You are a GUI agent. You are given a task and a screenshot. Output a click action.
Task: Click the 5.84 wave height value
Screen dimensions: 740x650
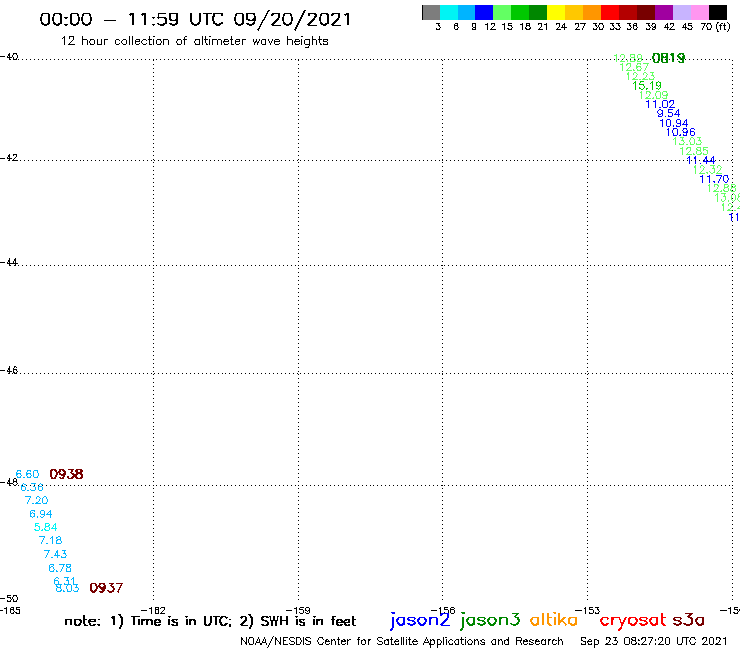(45, 527)
